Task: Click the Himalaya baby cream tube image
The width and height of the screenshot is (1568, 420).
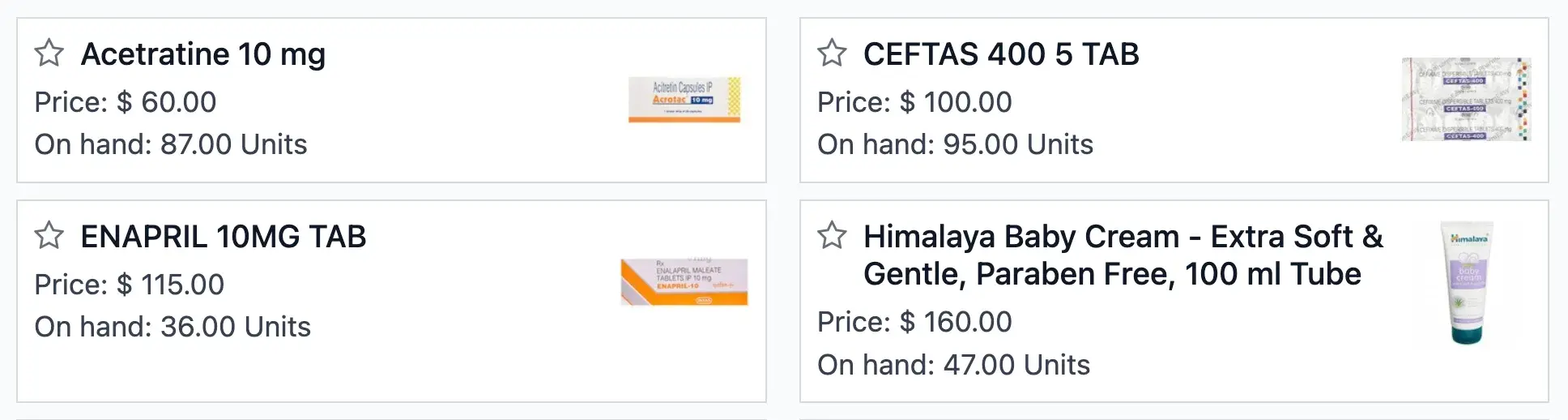Action: click(1468, 283)
